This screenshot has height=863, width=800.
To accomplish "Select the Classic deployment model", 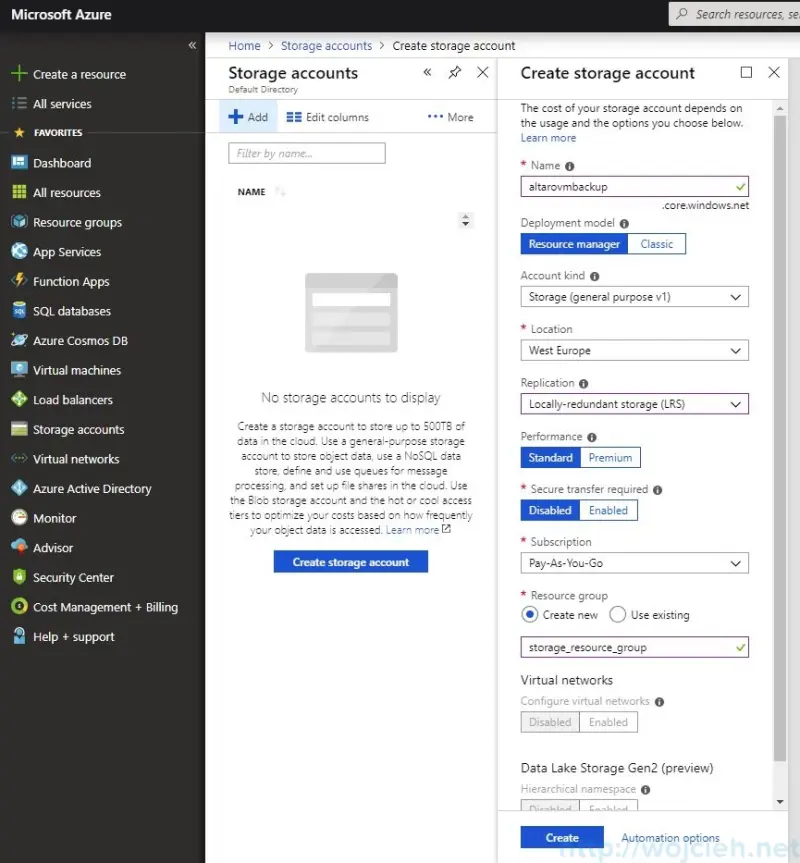I will click(657, 243).
